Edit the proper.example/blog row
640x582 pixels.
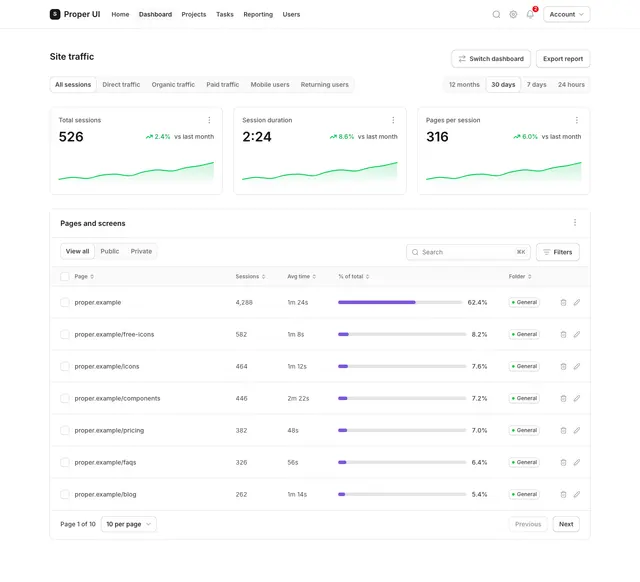(x=577, y=494)
